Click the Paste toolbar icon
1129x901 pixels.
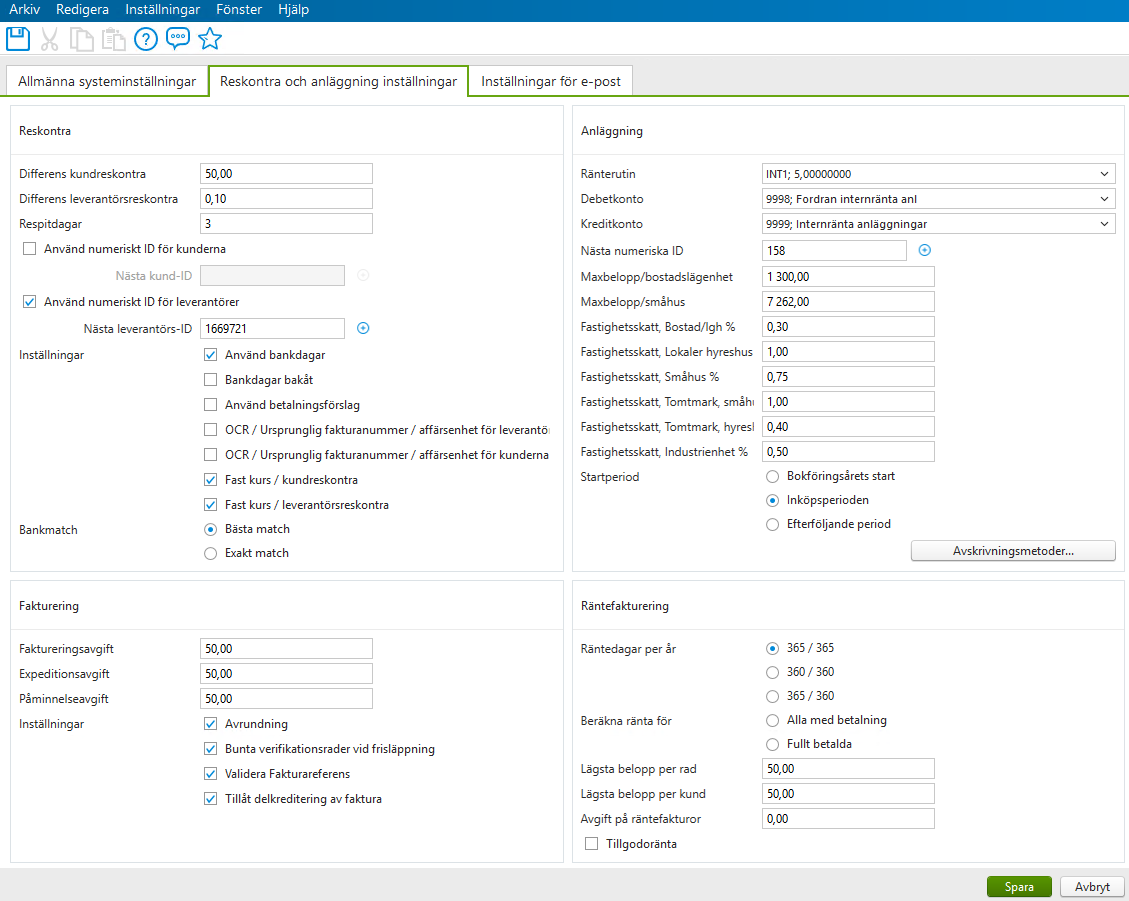point(113,39)
